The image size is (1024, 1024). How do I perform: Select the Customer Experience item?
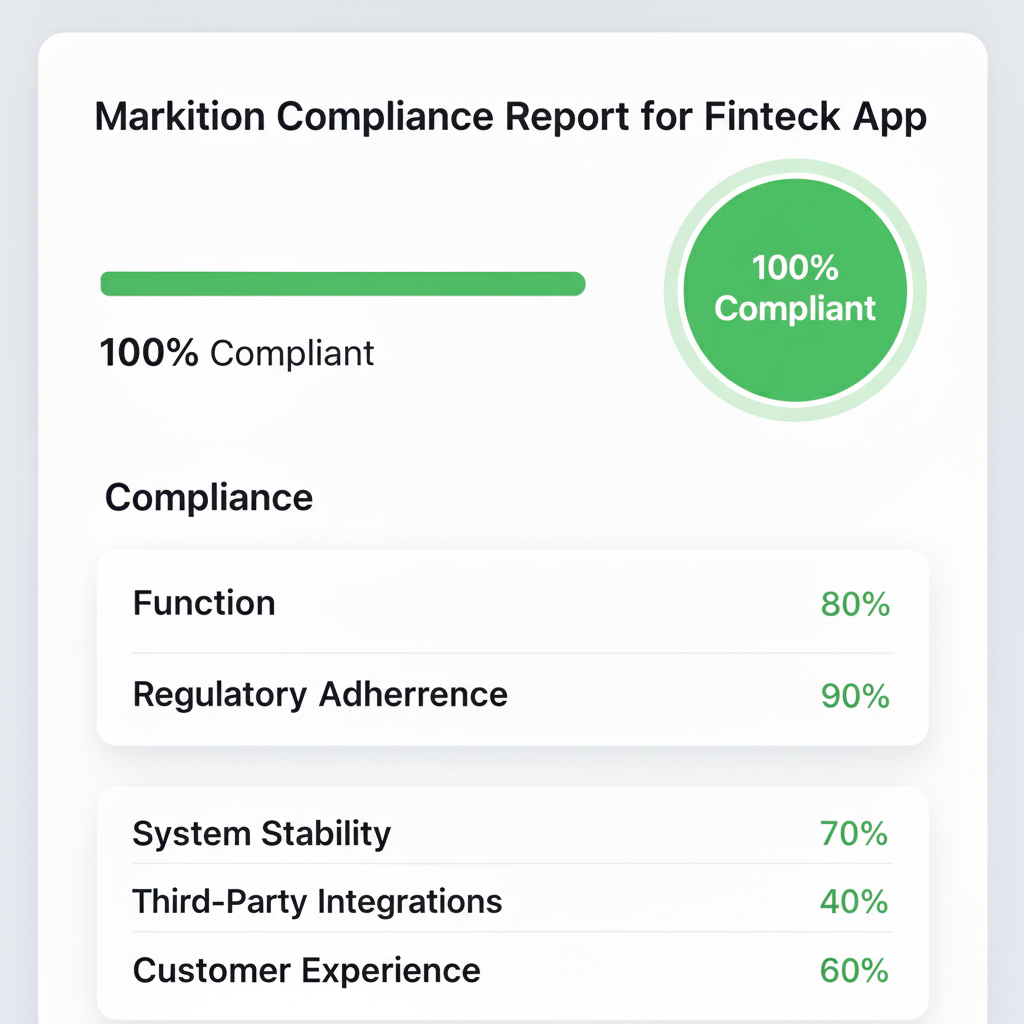click(x=306, y=970)
